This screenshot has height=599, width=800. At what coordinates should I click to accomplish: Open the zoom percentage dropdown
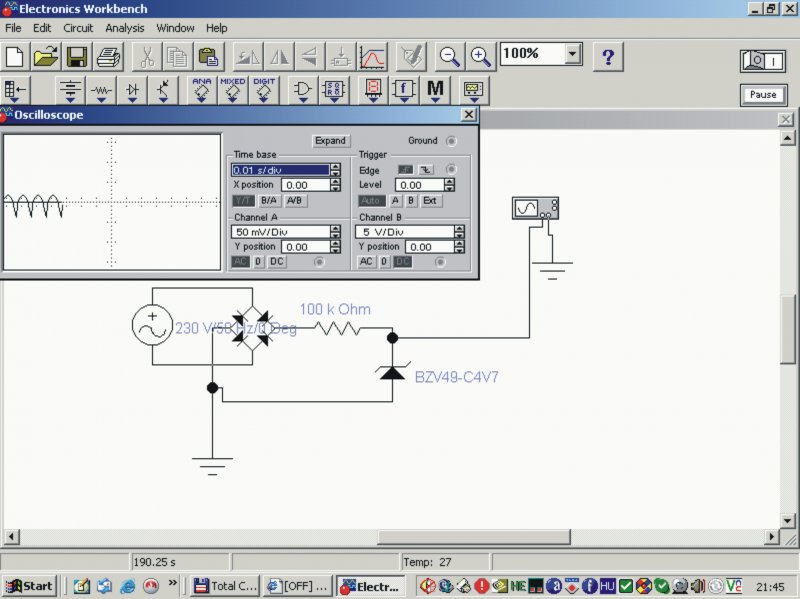573,54
